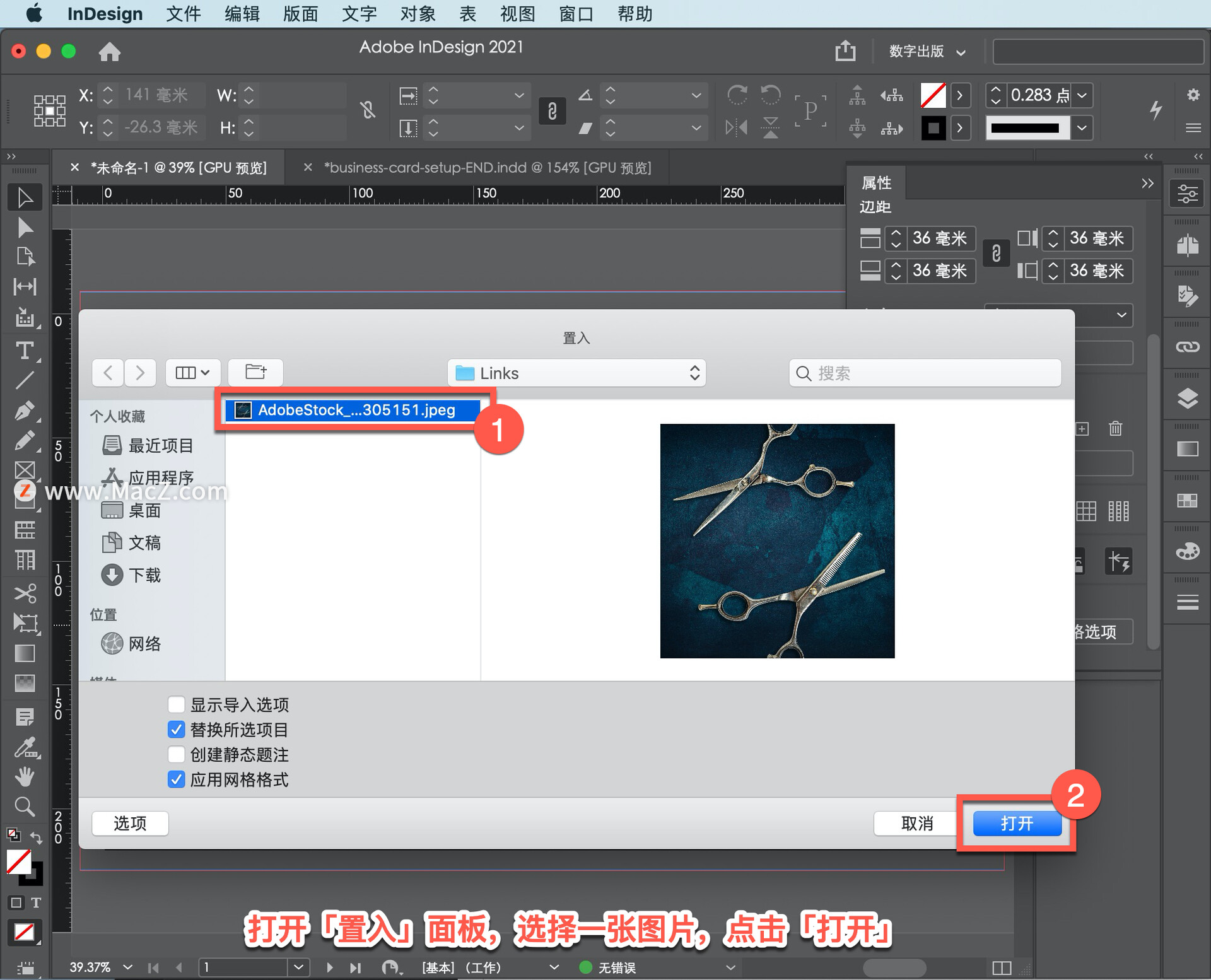Select the Rectangle Frame tool
Image resolution: width=1211 pixels, height=980 pixels.
click(25, 470)
